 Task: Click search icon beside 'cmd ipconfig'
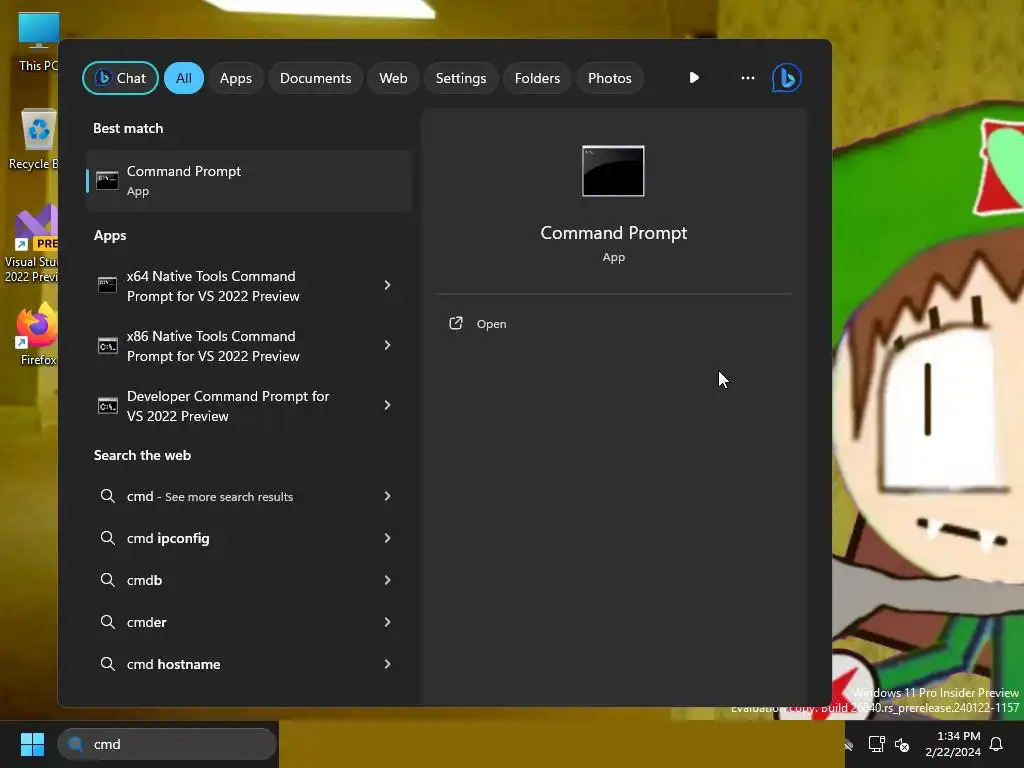[x=108, y=537]
